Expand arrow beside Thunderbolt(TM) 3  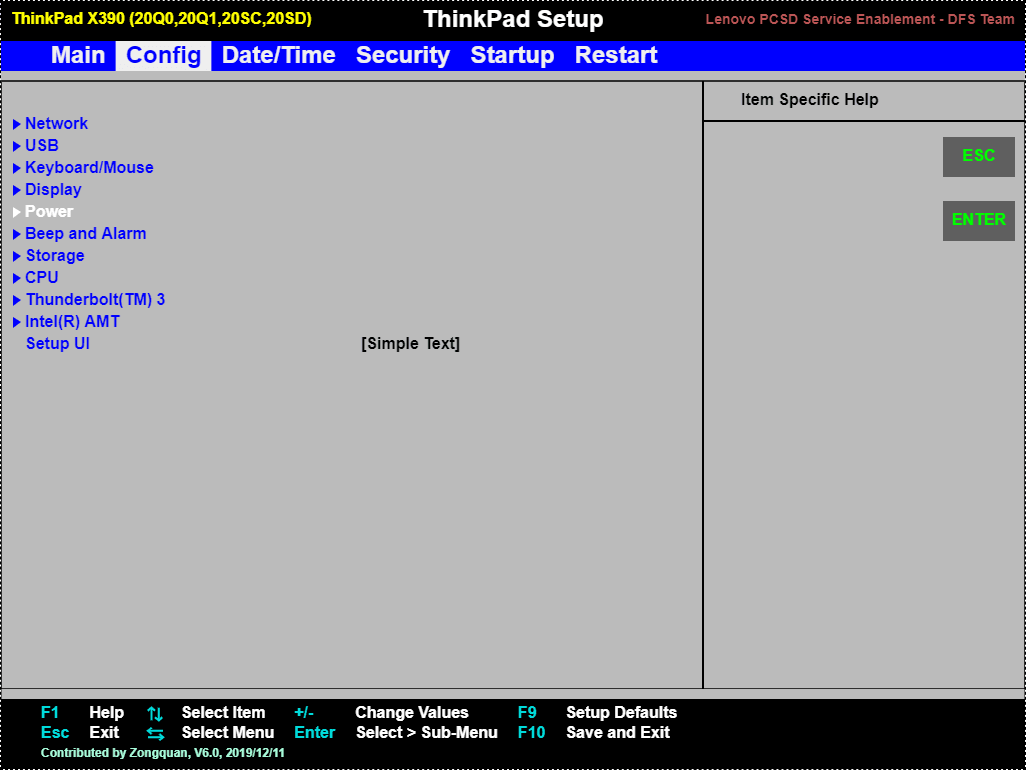click(17, 300)
